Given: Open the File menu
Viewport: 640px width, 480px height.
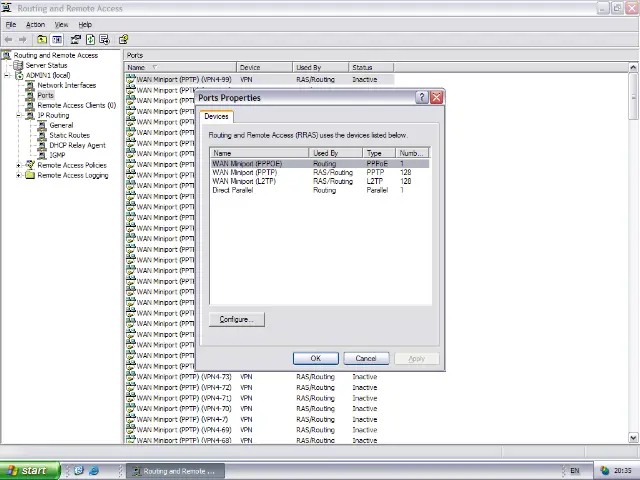Looking at the screenshot, I should [11, 24].
